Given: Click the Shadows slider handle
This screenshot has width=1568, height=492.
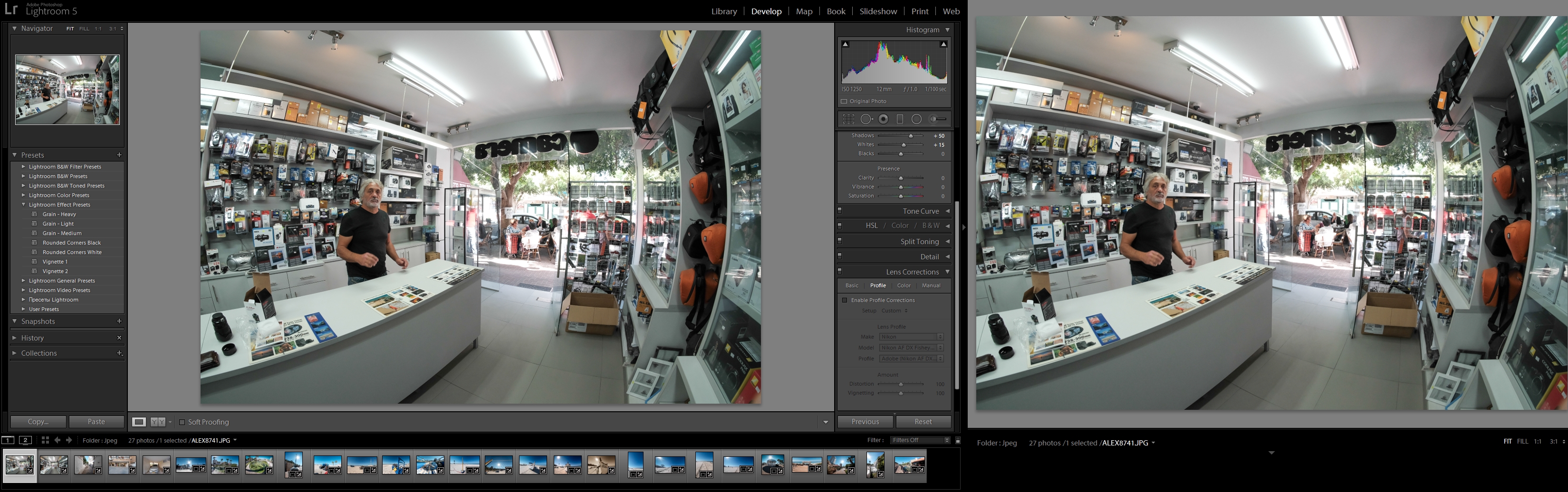Looking at the screenshot, I should pyautogui.click(x=911, y=136).
